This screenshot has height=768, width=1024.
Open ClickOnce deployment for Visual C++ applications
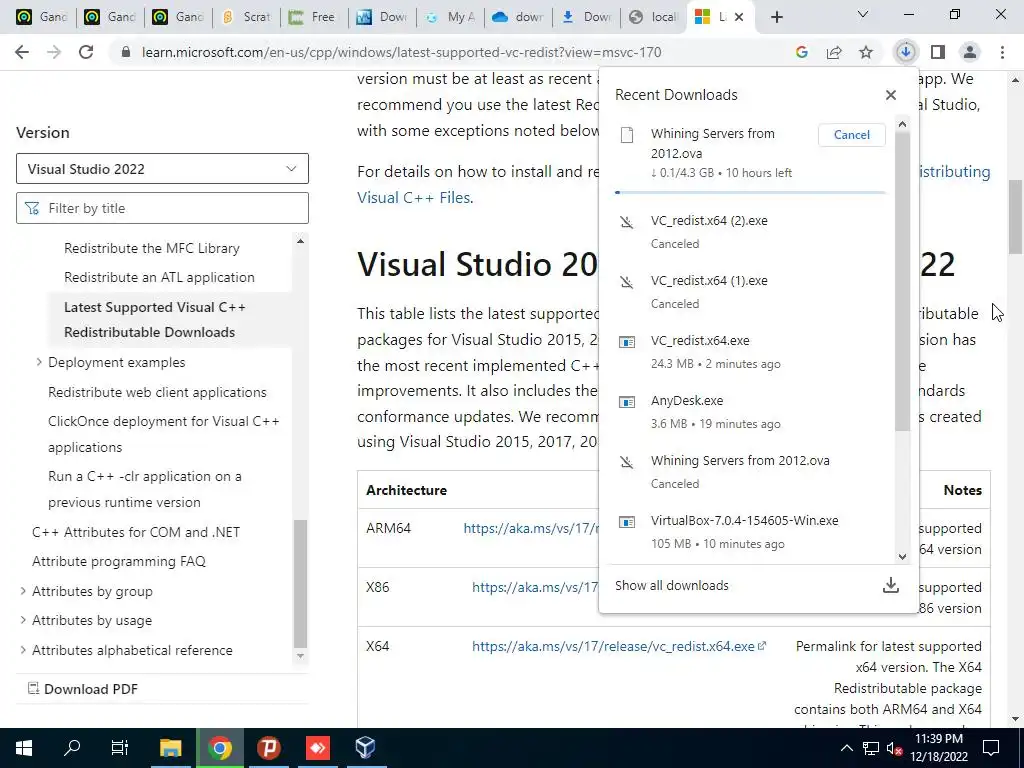(164, 434)
